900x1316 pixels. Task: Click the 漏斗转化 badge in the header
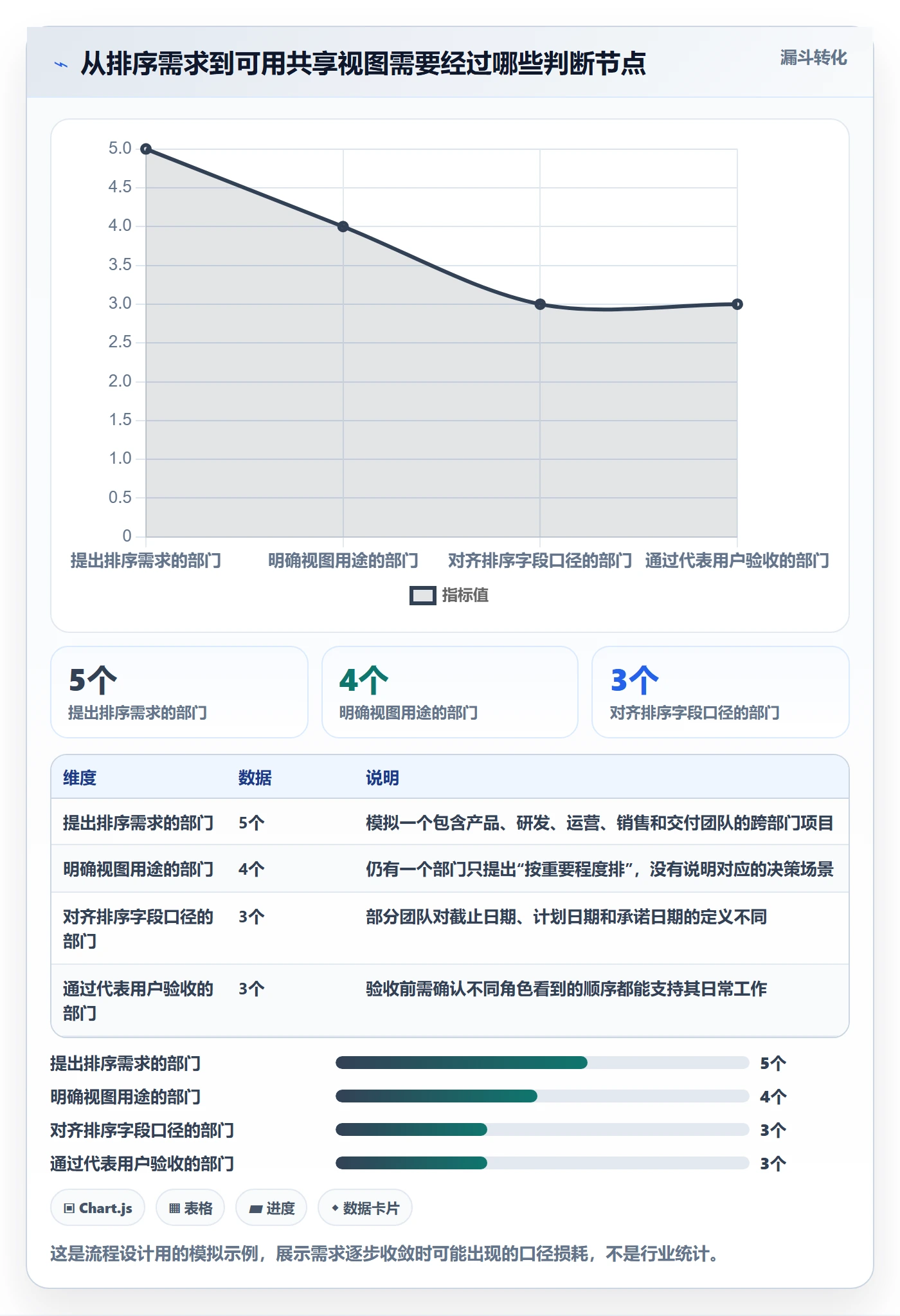pyautogui.click(x=813, y=58)
